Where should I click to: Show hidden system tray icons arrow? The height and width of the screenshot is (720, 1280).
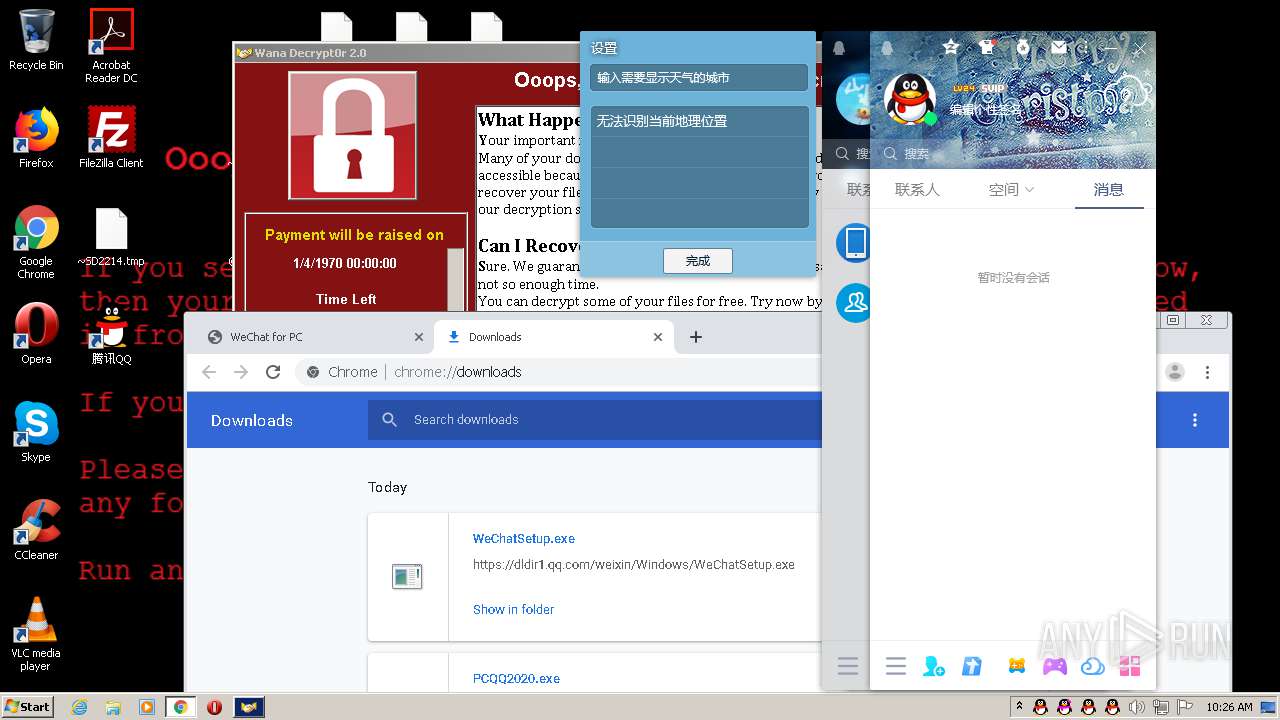[x=1019, y=707]
